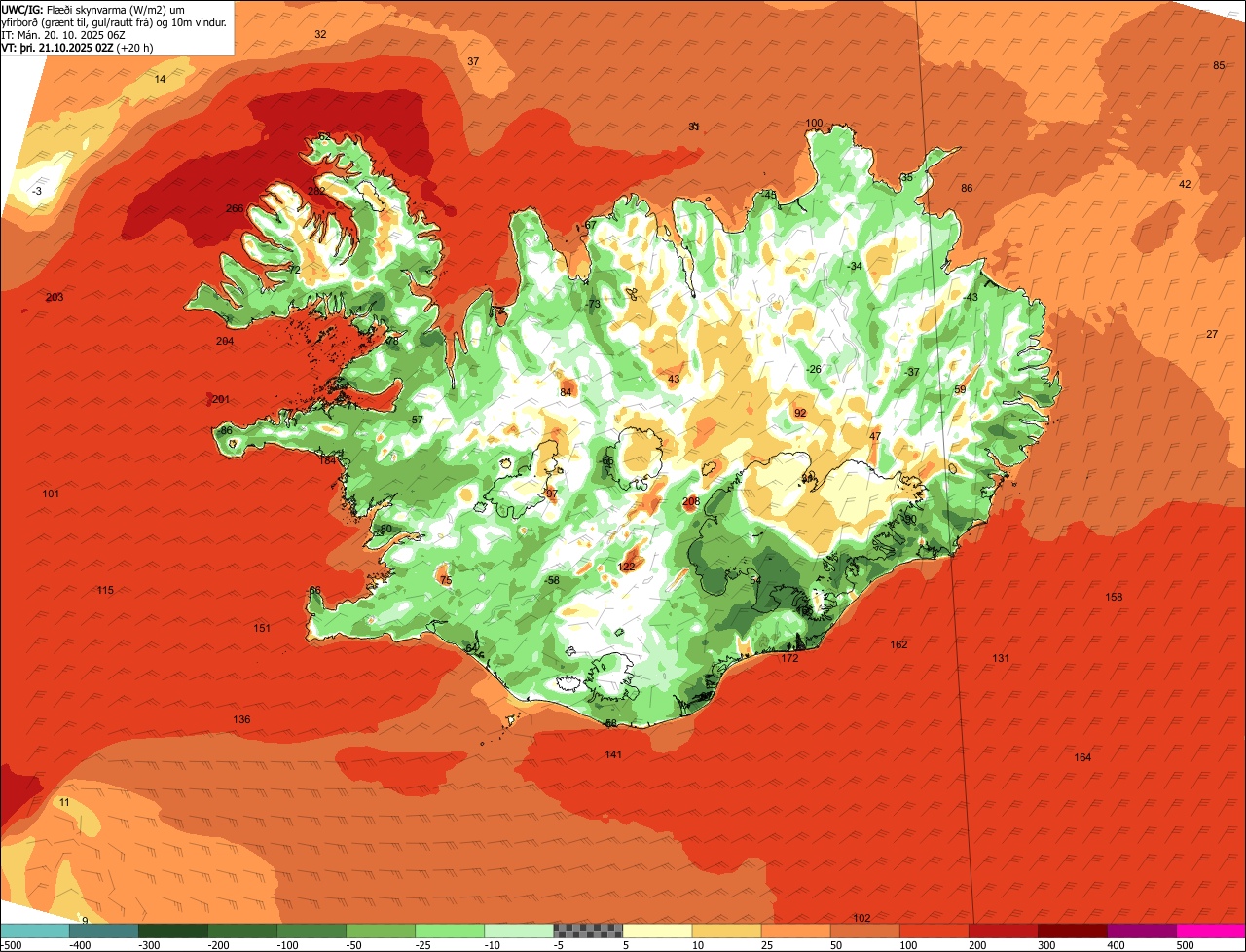Select the magenta swatch right of 500

click(x=1211, y=932)
